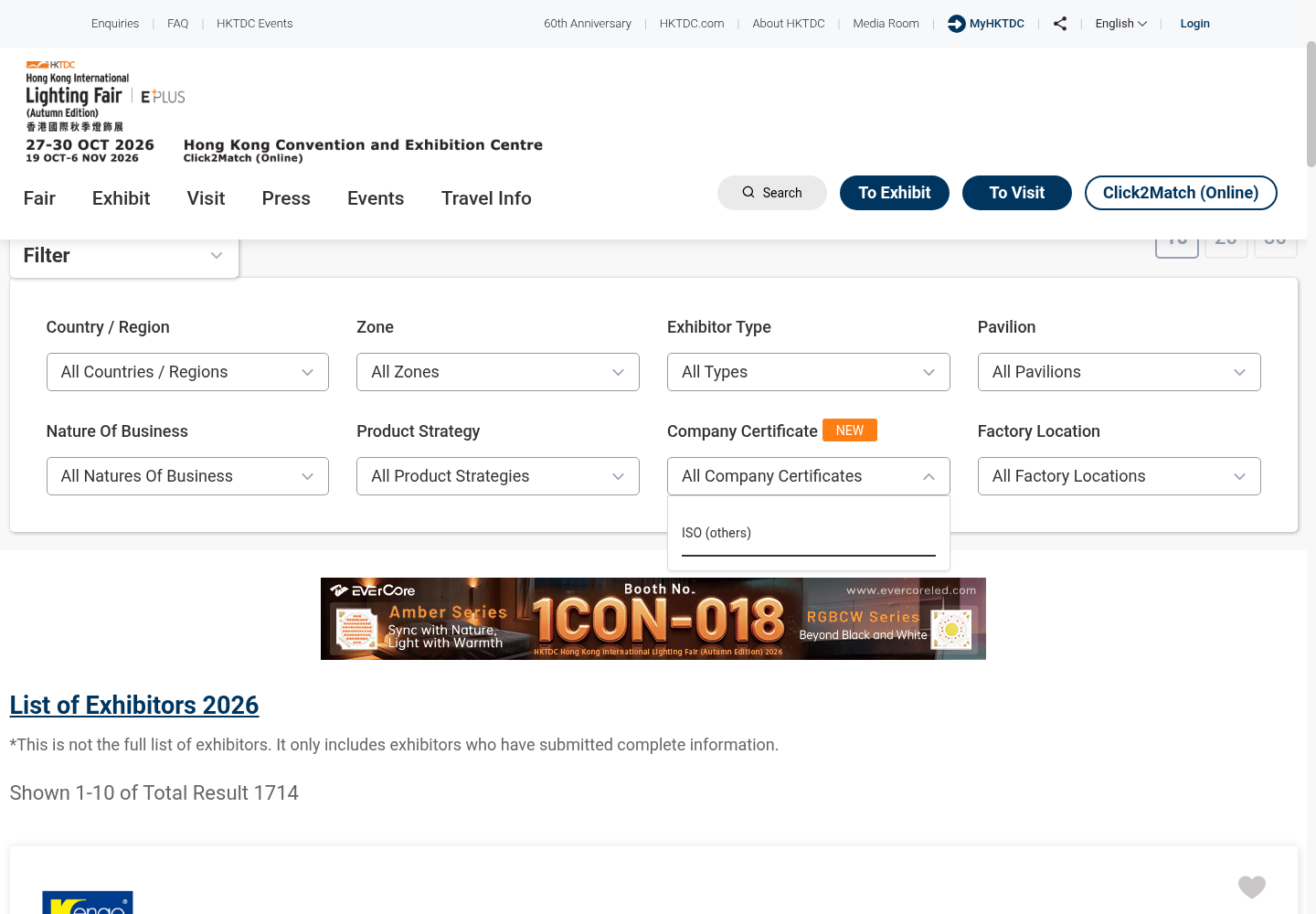Select the ISO (others) option
This screenshot has height=914, width=1316.
809,533
